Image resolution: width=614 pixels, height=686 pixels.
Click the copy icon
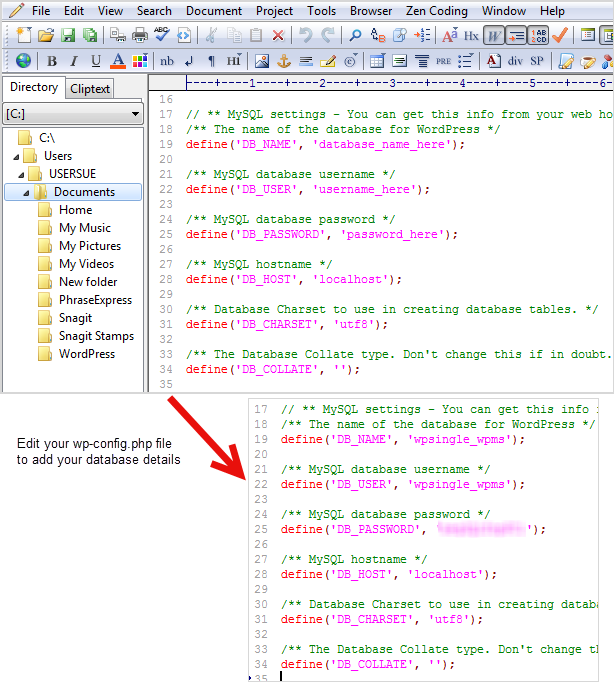coord(234,35)
